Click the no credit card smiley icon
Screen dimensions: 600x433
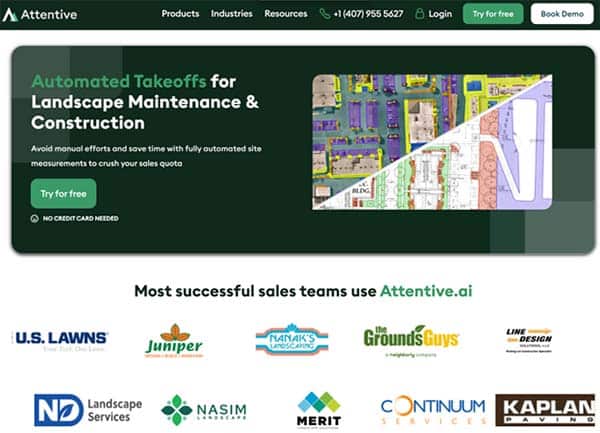coord(34,218)
